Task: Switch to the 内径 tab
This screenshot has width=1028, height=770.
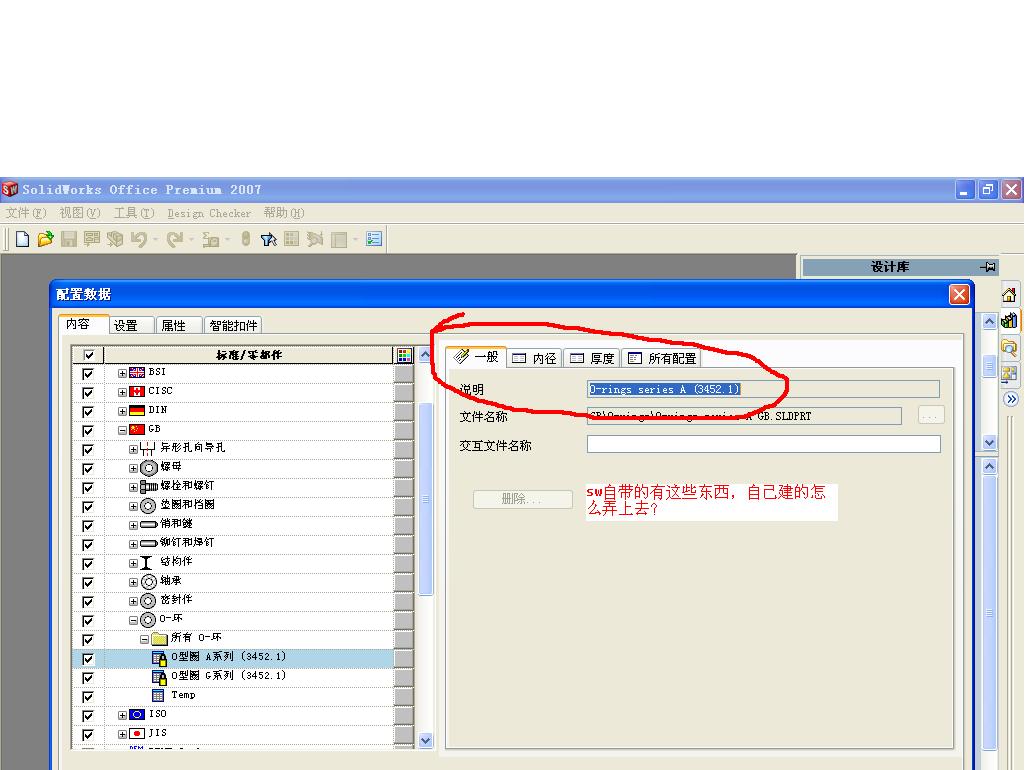Action: tap(534, 358)
